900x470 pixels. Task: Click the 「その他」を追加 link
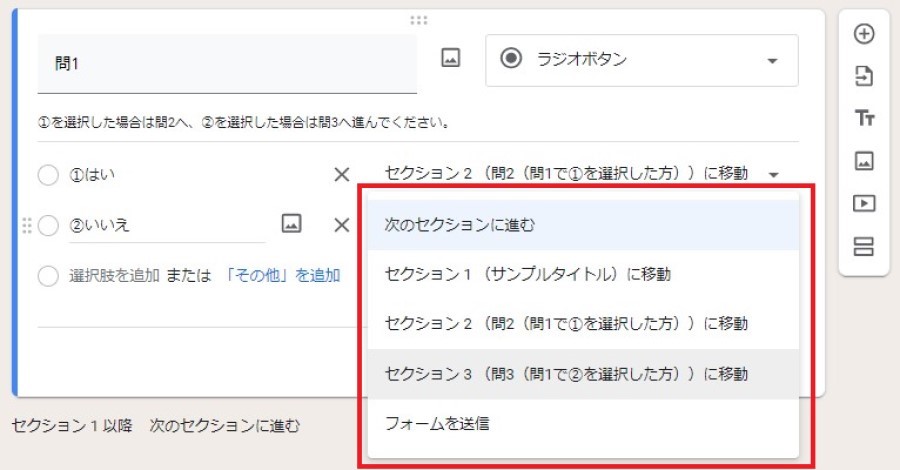tap(282, 276)
